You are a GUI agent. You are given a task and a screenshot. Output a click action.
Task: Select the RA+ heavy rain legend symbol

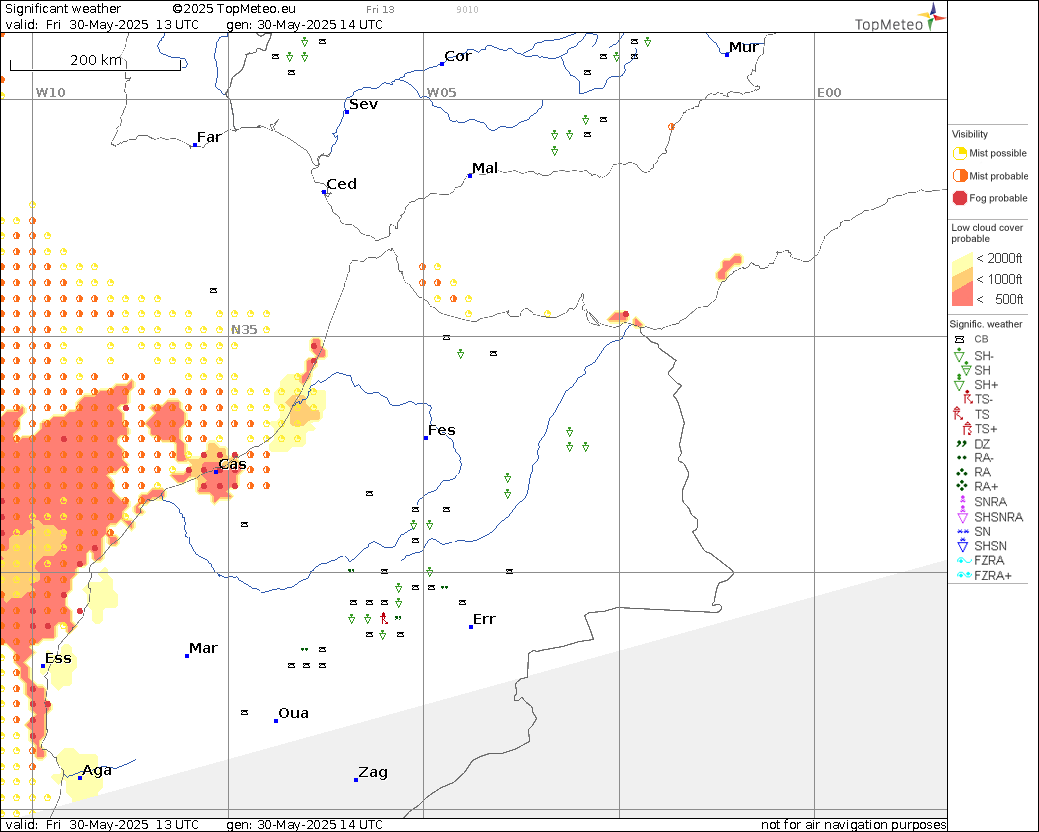pos(961,486)
